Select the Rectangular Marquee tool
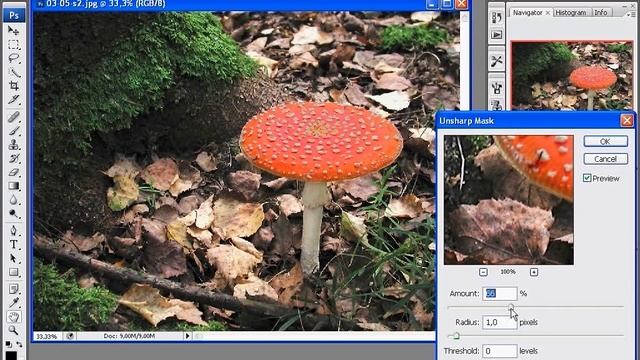 click(13, 44)
